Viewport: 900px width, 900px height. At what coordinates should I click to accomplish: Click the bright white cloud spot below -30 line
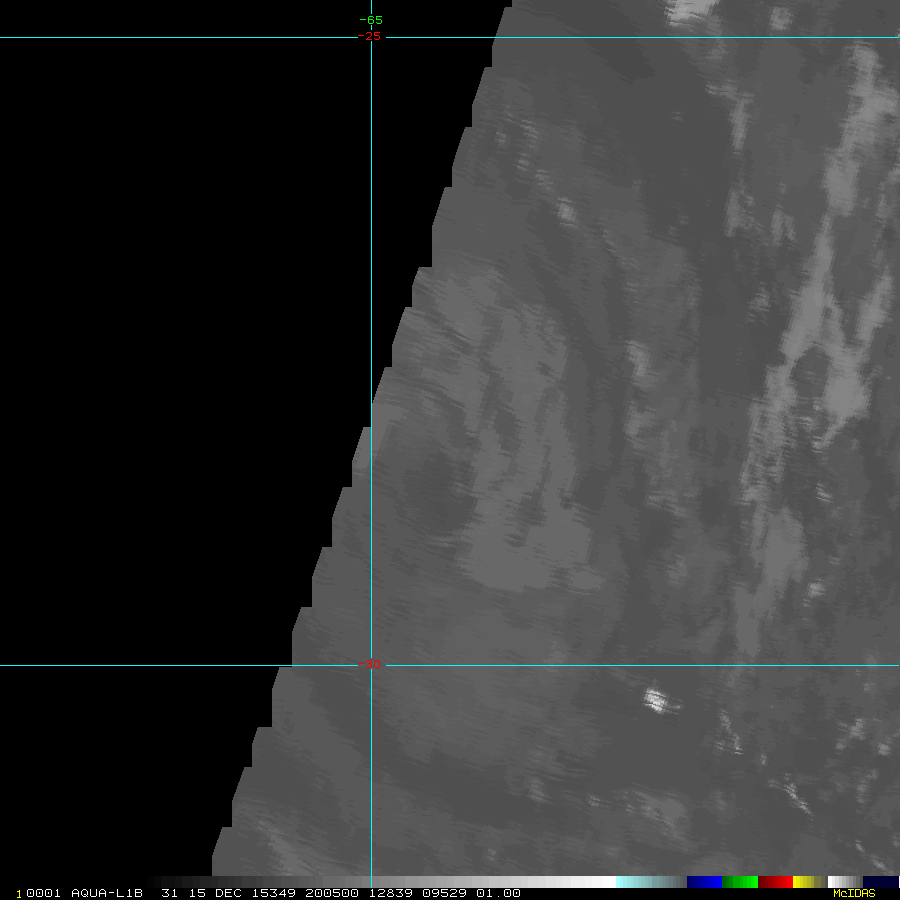[x=656, y=700]
